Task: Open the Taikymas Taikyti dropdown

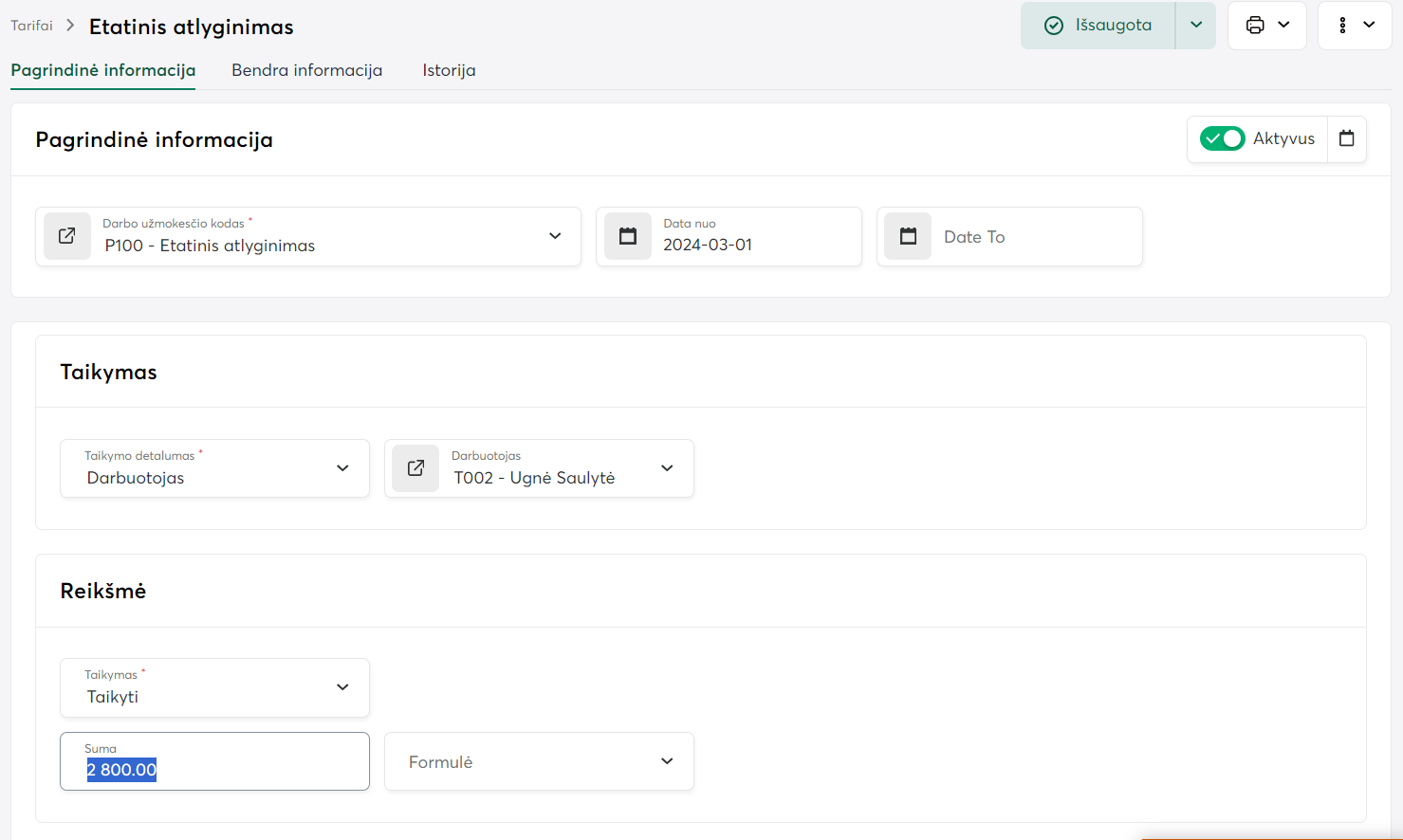Action: (x=342, y=687)
